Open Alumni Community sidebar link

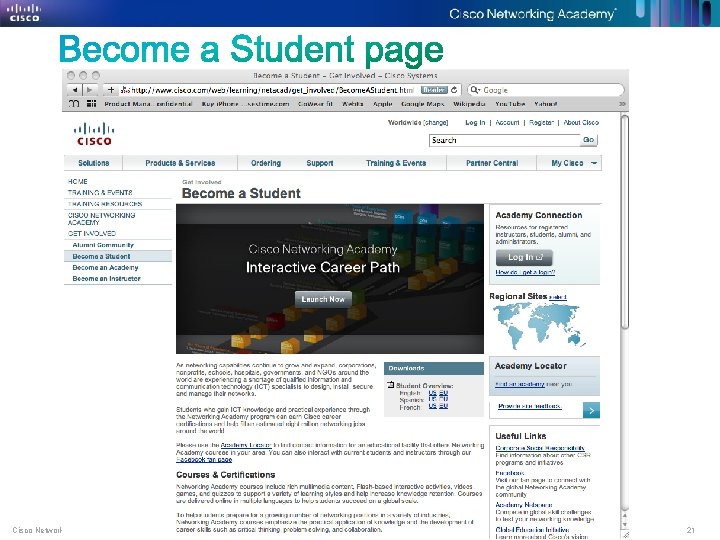click(103, 245)
